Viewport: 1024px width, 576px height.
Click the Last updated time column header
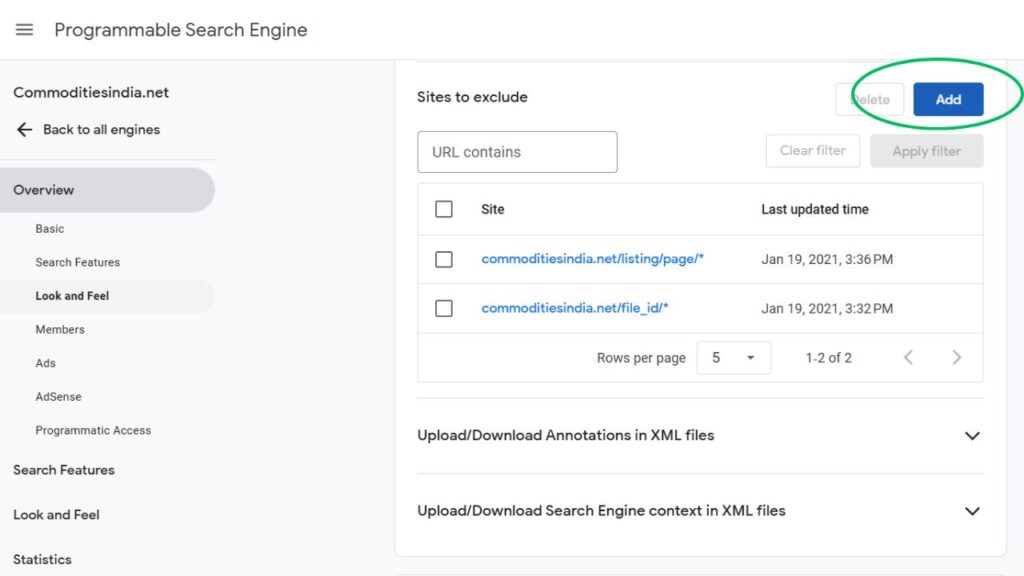pos(814,209)
